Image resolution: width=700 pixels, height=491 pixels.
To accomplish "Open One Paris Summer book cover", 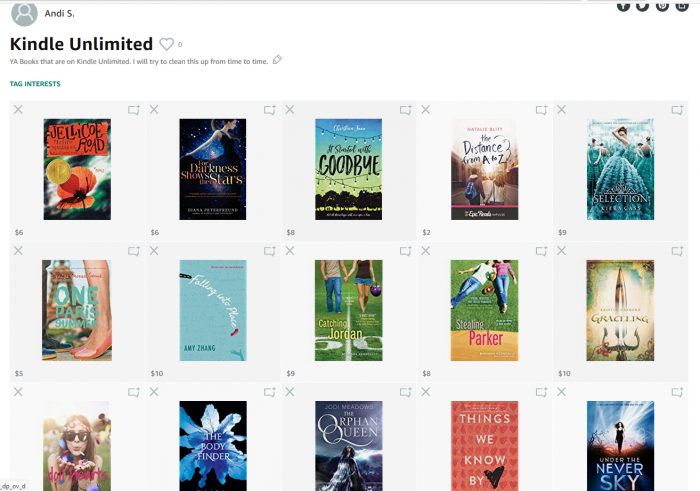I will pyautogui.click(x=77, y=310).
